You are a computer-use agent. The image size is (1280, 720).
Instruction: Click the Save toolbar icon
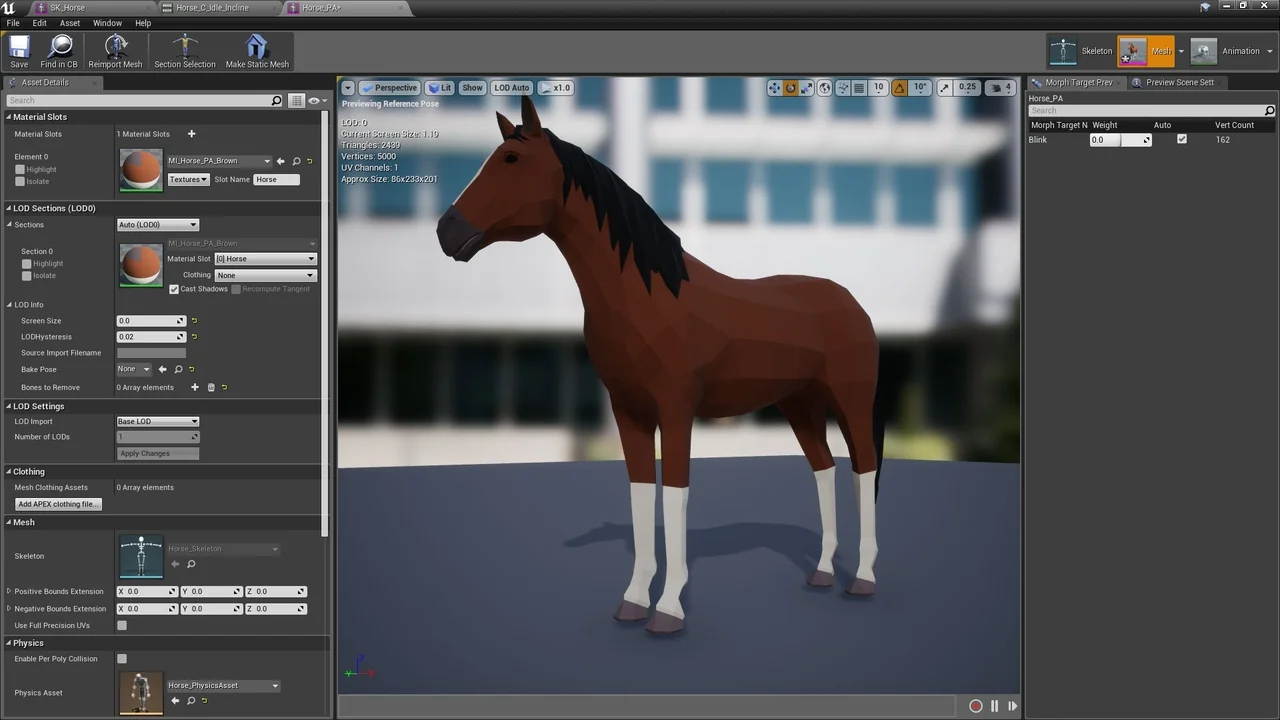coord(19,51)
